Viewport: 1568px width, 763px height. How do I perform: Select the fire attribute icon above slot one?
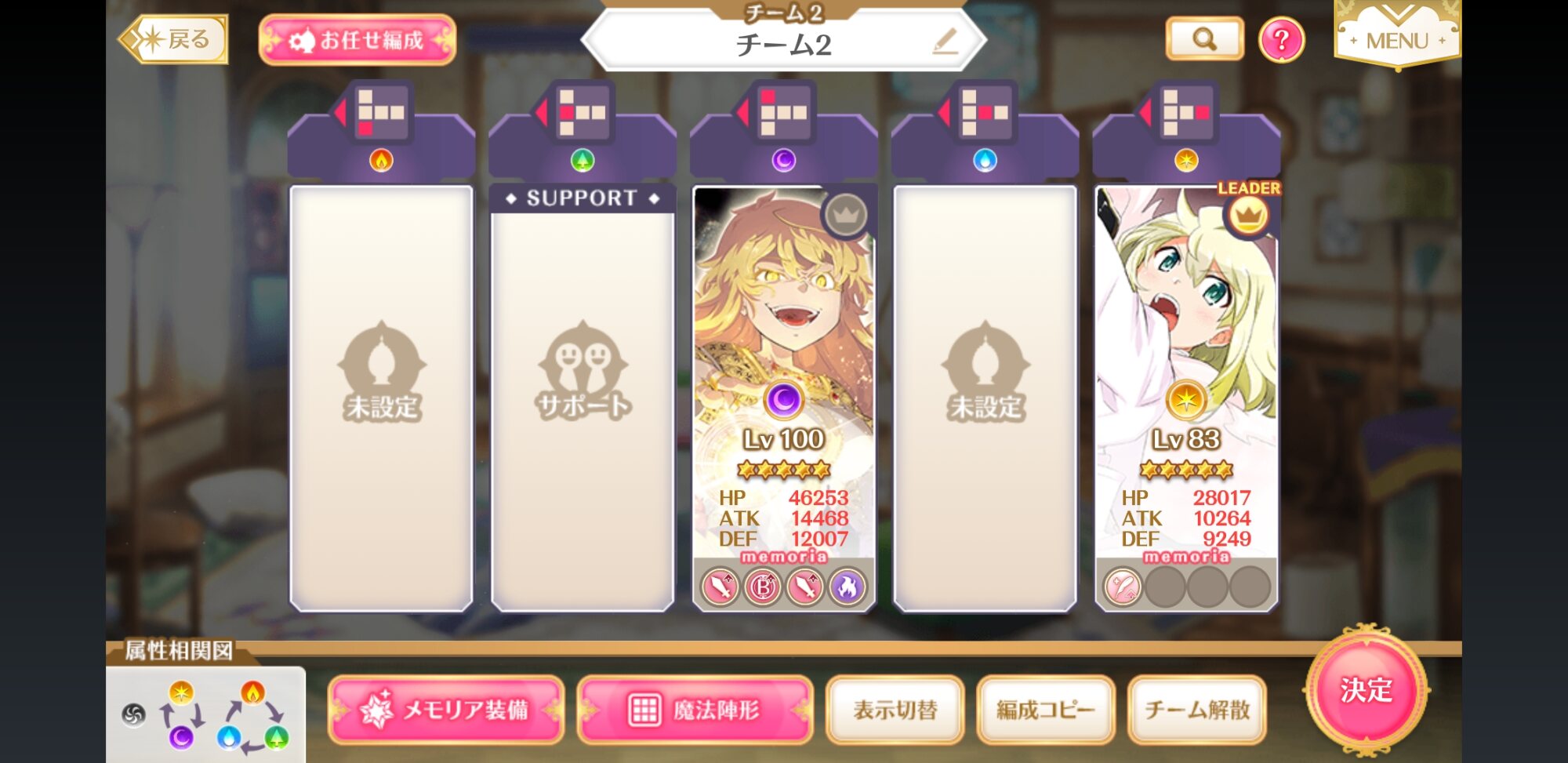pyautogui.click(x=381, y=161)
